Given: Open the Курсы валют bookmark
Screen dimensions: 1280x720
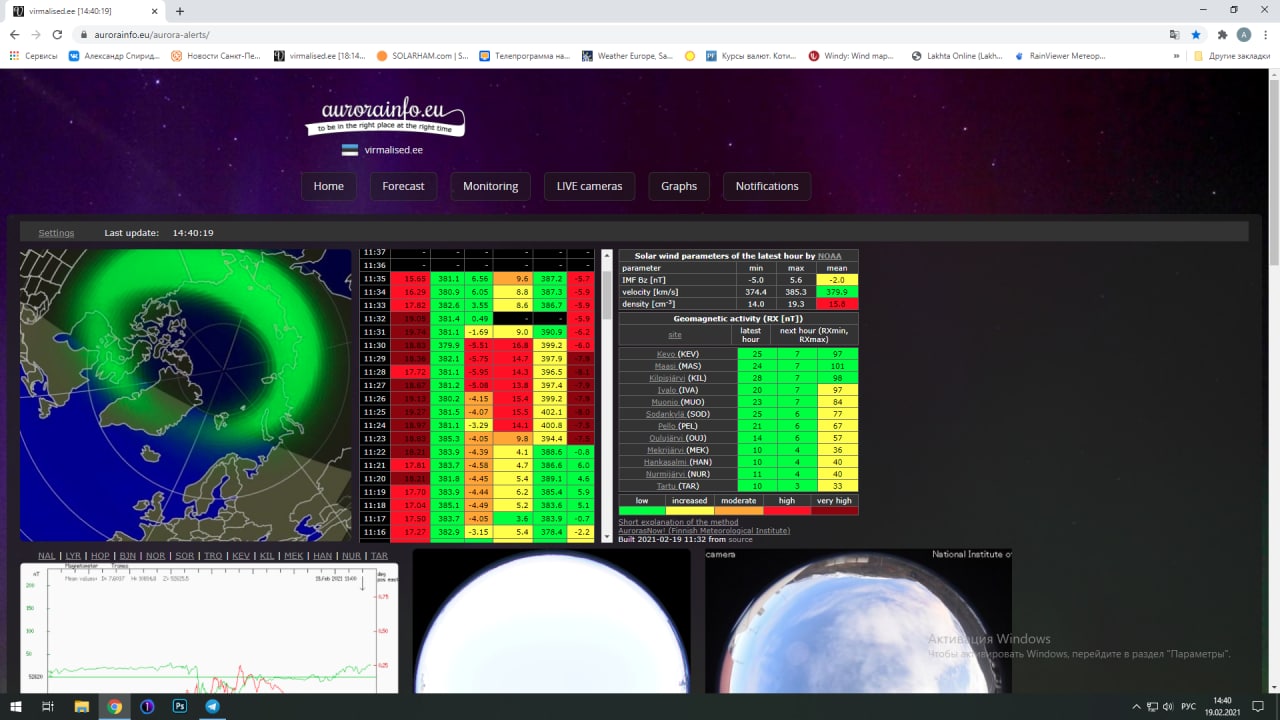Looking at the screenshot, I should (x=751, y=56).
